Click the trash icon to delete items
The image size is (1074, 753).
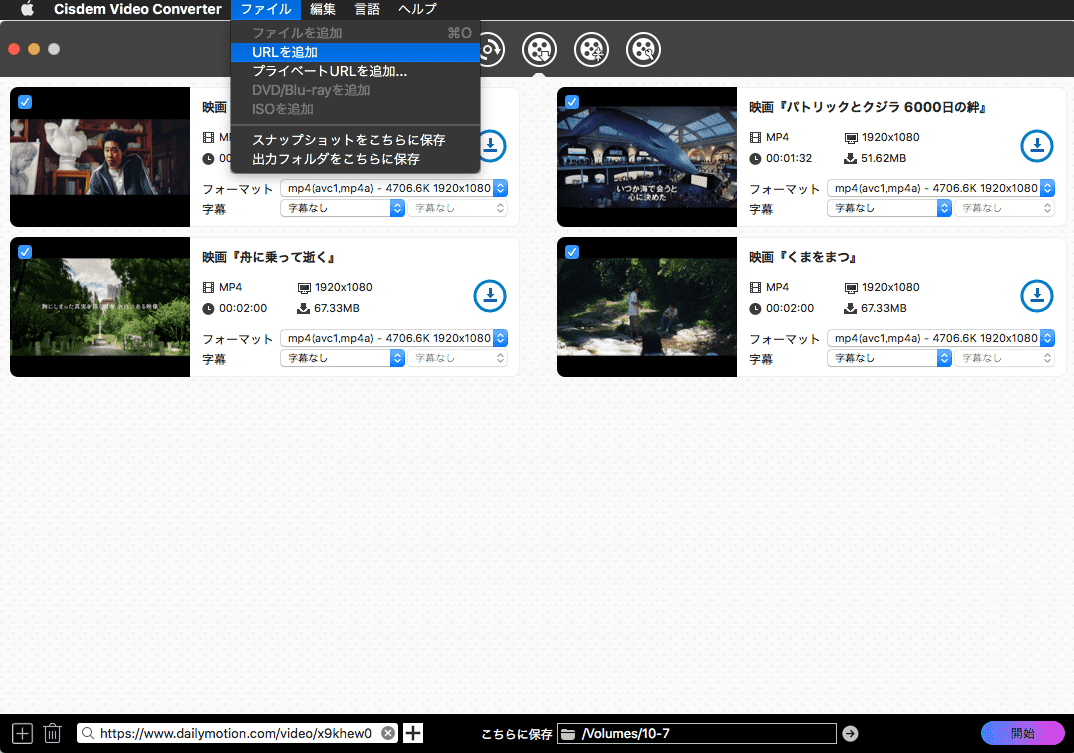(53, 733)
